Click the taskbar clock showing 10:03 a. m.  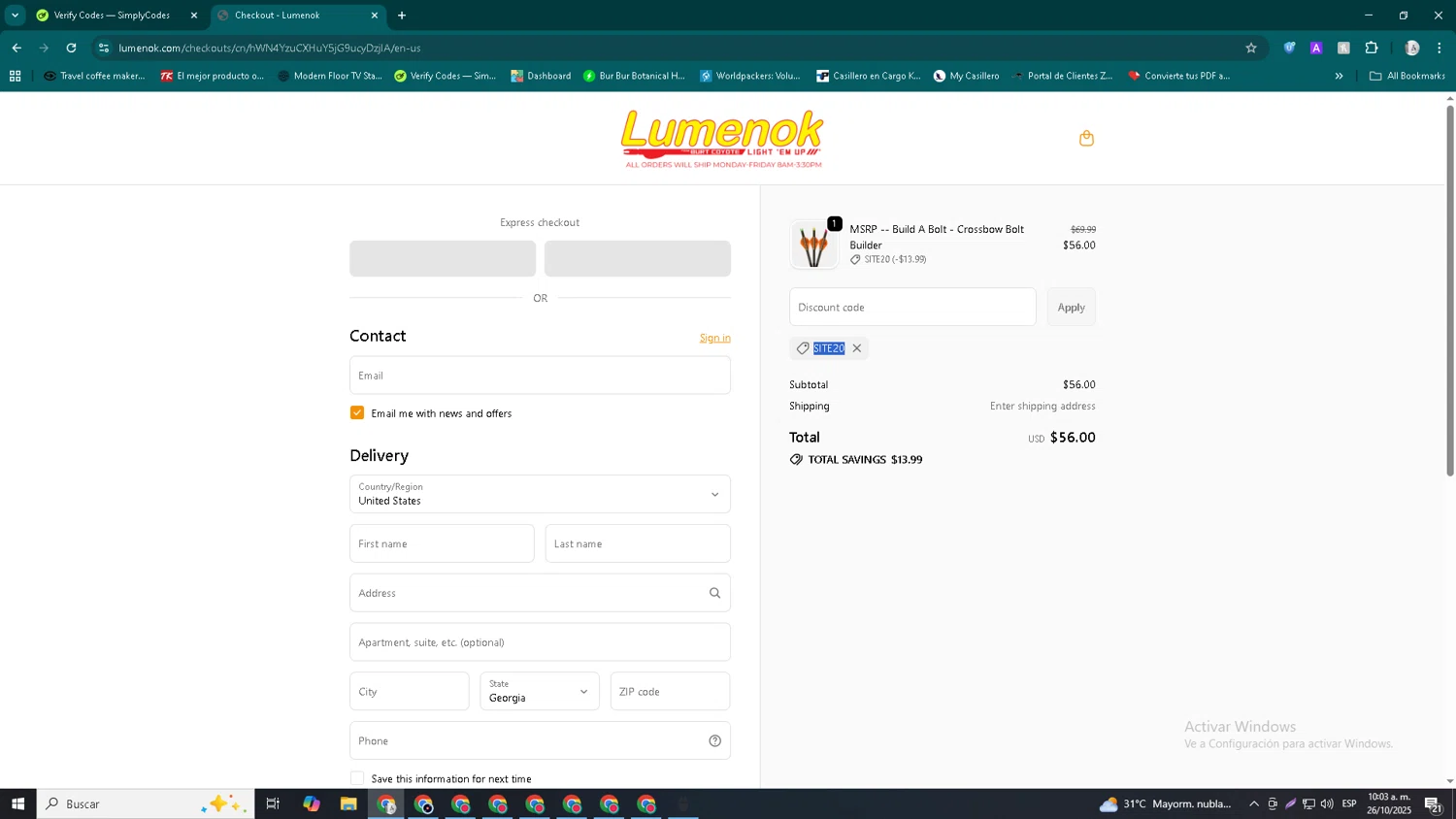[1389, 803]
